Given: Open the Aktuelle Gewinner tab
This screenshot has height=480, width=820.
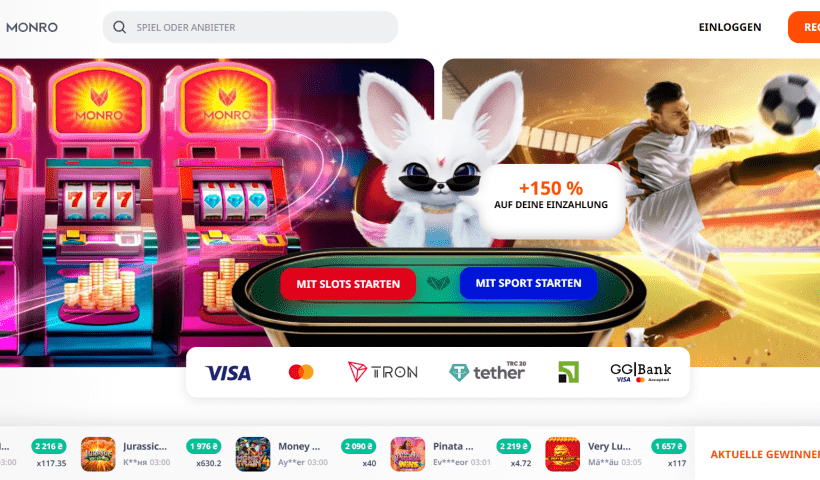Looking at the screenshot, I should point(765,454).
